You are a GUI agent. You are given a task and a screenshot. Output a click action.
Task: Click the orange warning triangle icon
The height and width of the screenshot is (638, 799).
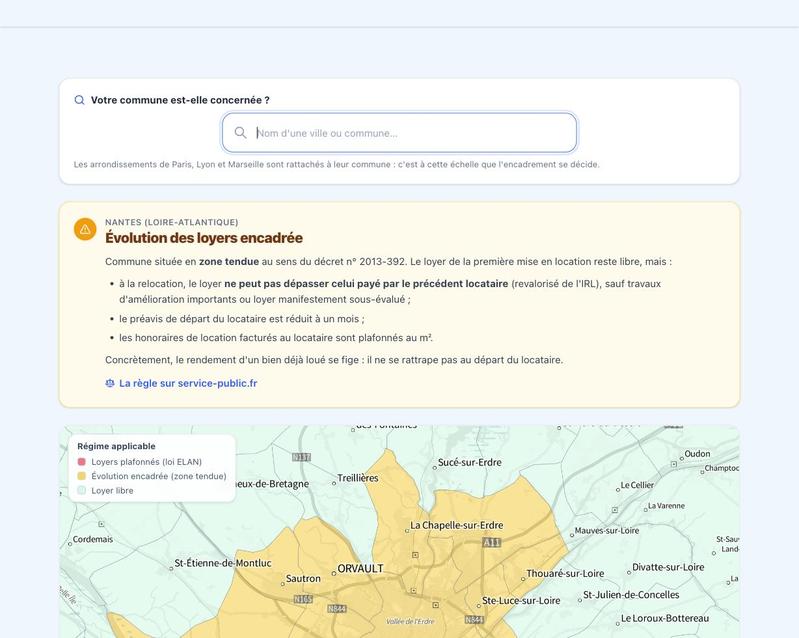(85, 229)
